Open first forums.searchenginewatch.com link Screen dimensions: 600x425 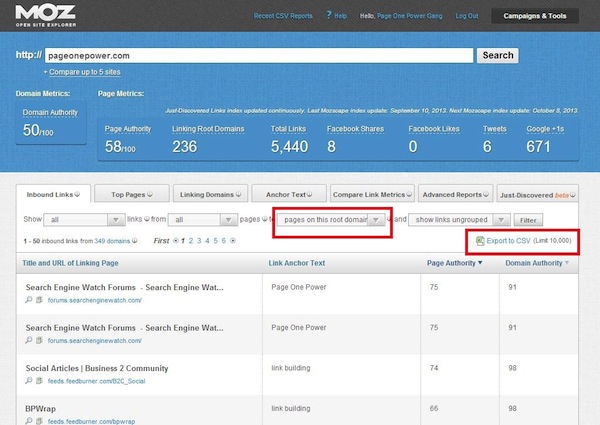(95, 300)
